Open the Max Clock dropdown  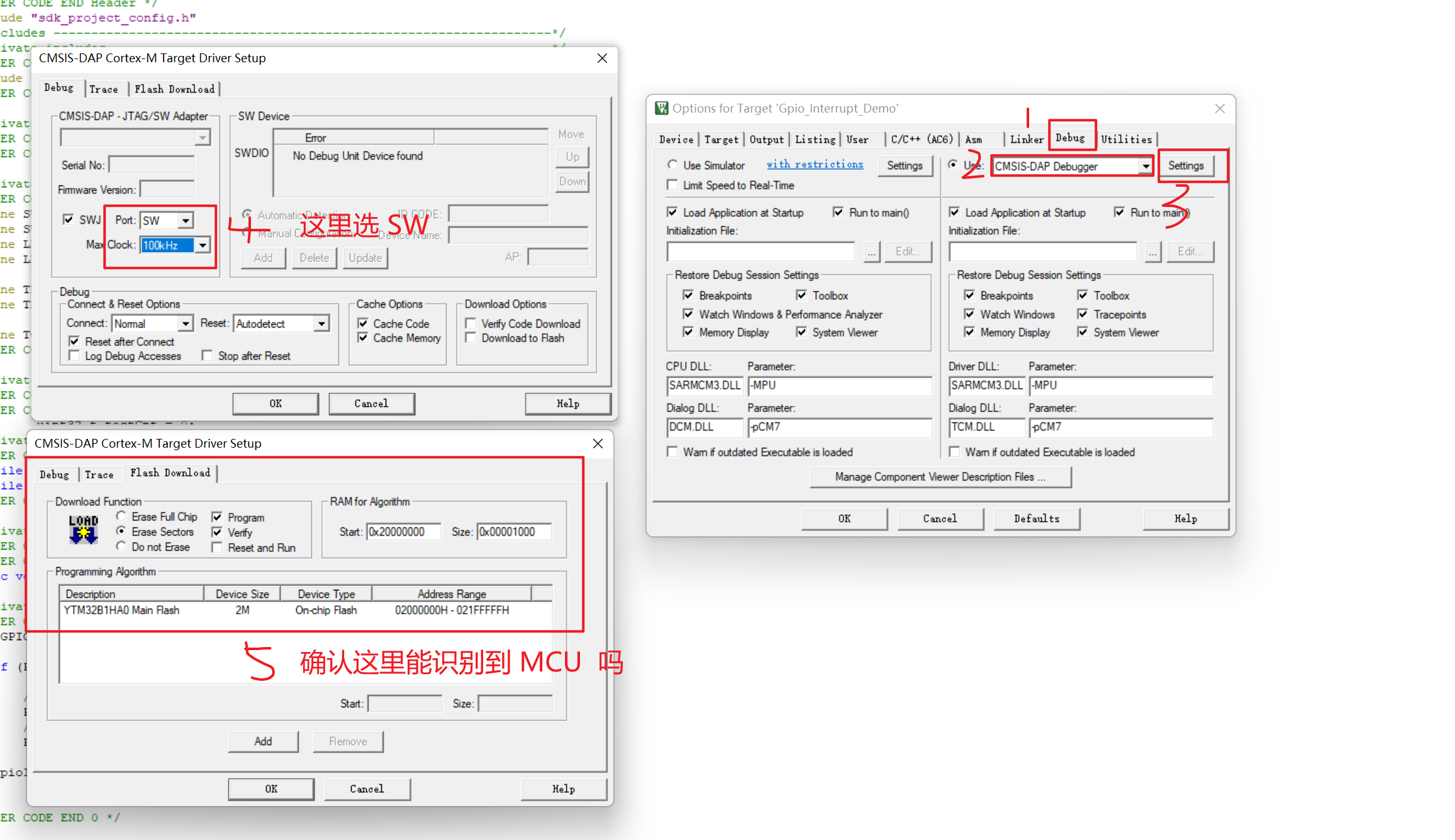tap(203, 245)
